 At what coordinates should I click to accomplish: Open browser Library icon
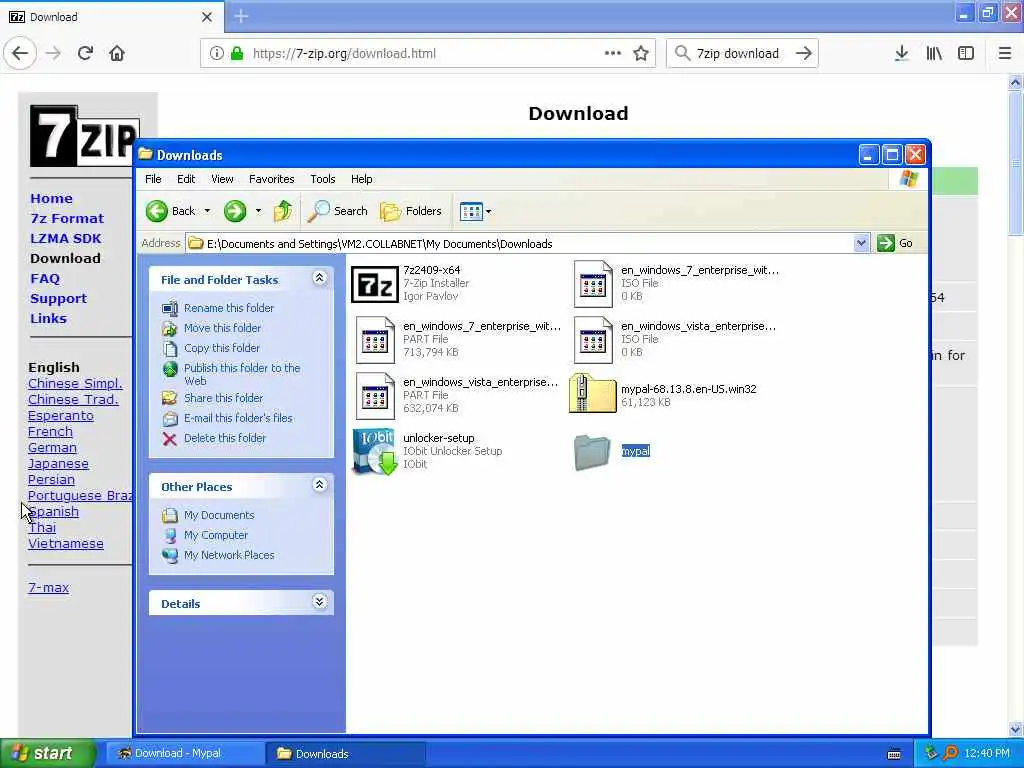934,54
